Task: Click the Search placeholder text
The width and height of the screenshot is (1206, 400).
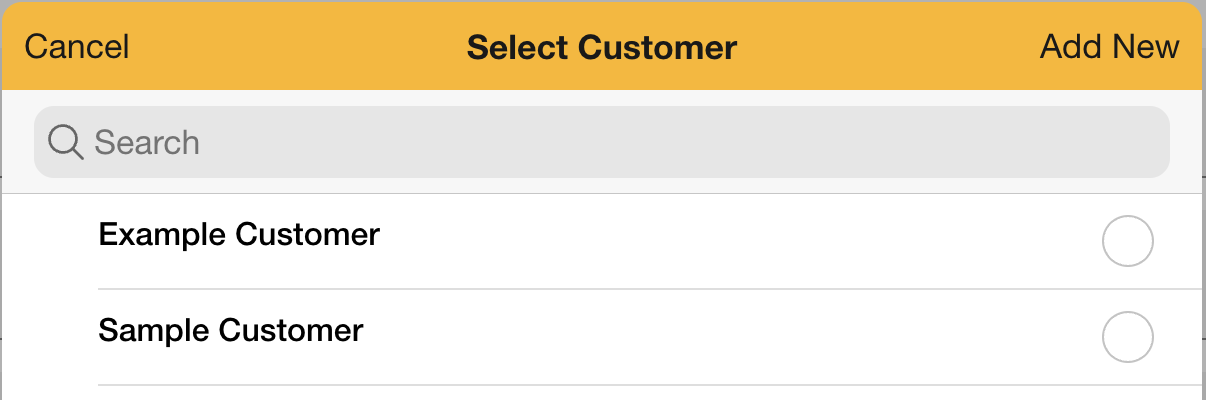Action: pyautogui.click(x=147, y=142)
